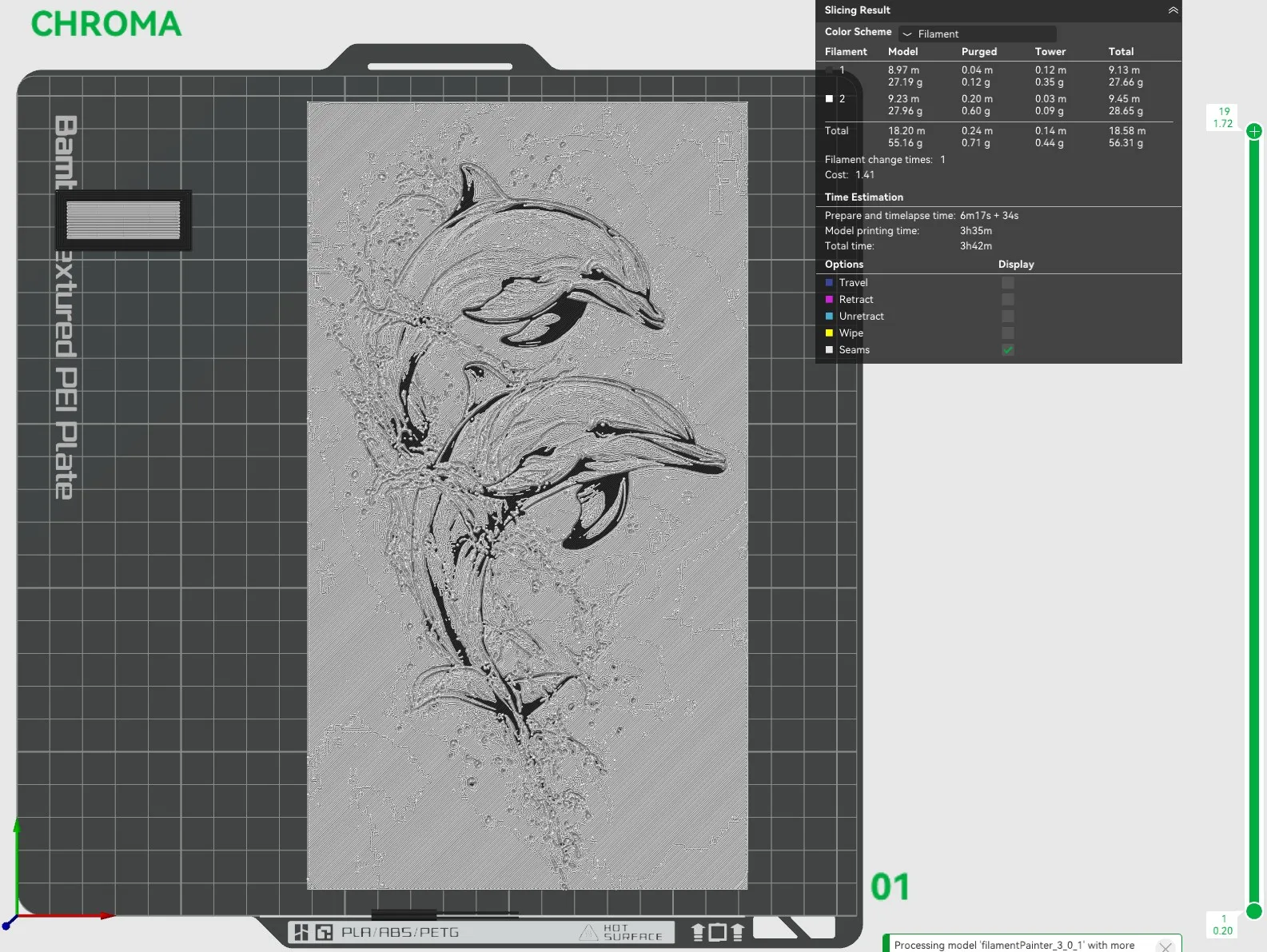1267x952 pixels.
Task: Click the Processing model notification text
Action: pos(1014,946)
